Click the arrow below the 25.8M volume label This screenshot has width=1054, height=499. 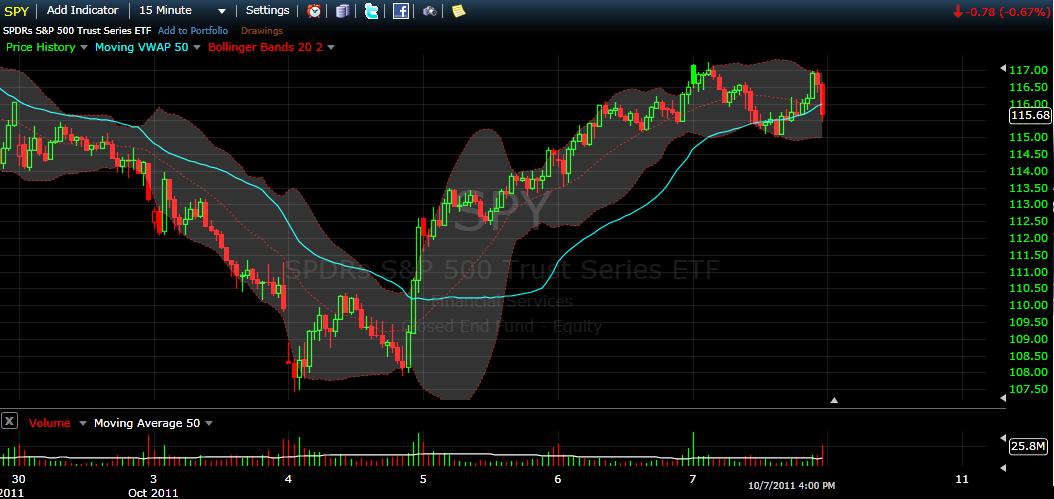[x=1003, y=467]
